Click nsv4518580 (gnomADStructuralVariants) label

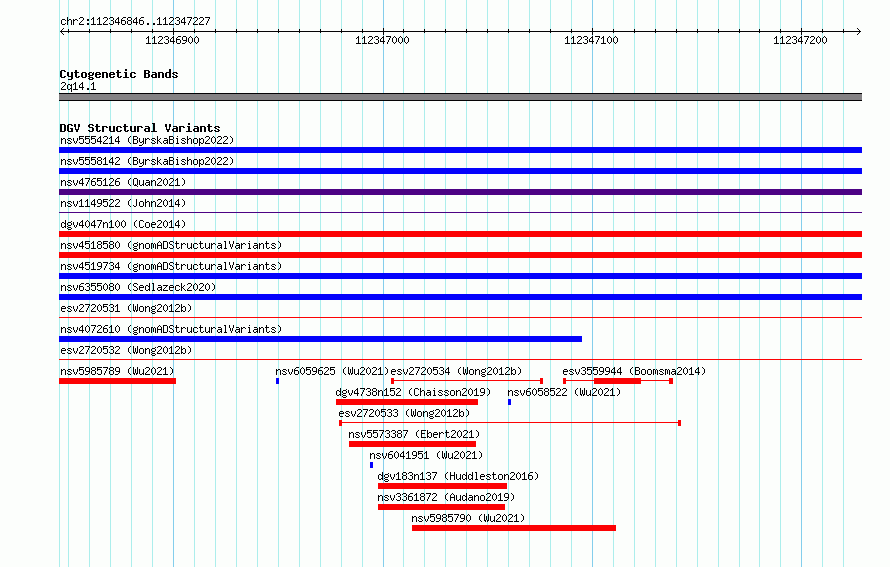(171, 245)
